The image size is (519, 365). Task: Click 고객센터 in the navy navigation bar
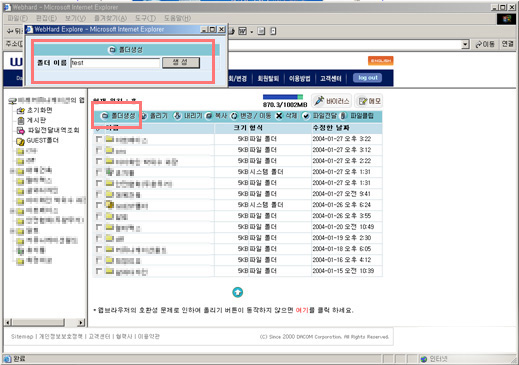pyautogui.click(x=331, y=79)
